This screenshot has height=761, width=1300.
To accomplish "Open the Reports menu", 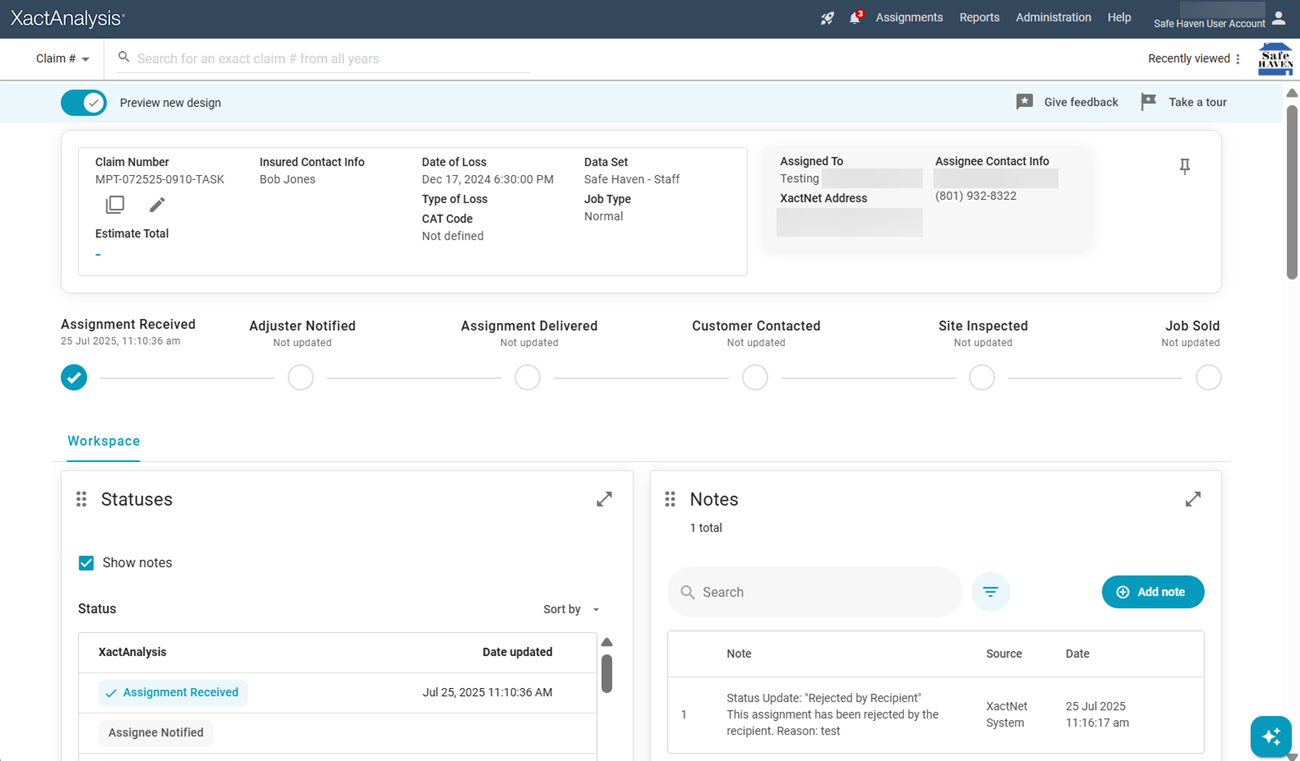I will [979, 18].
